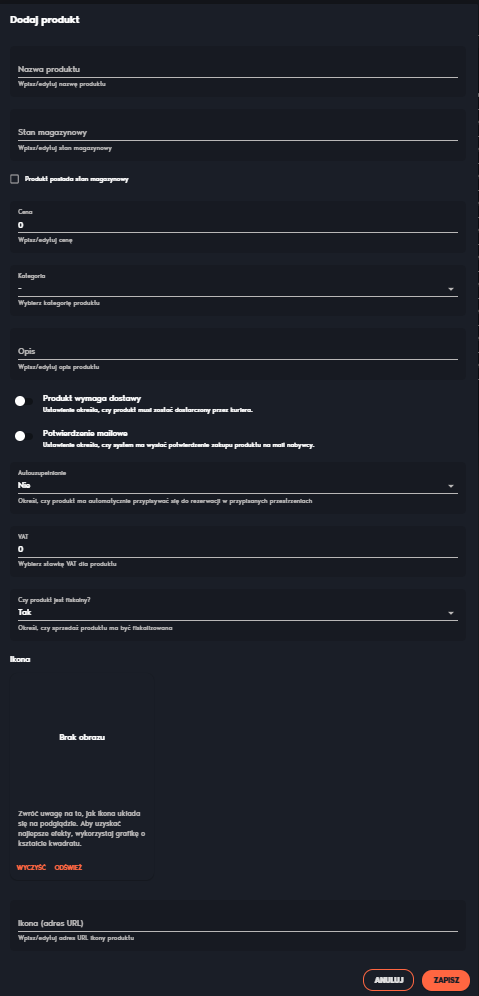This screenshot has width=479, height=996.
Task: Enable the 'Produkt wymaga dostawy' switch
Action: tap(24, 401)
